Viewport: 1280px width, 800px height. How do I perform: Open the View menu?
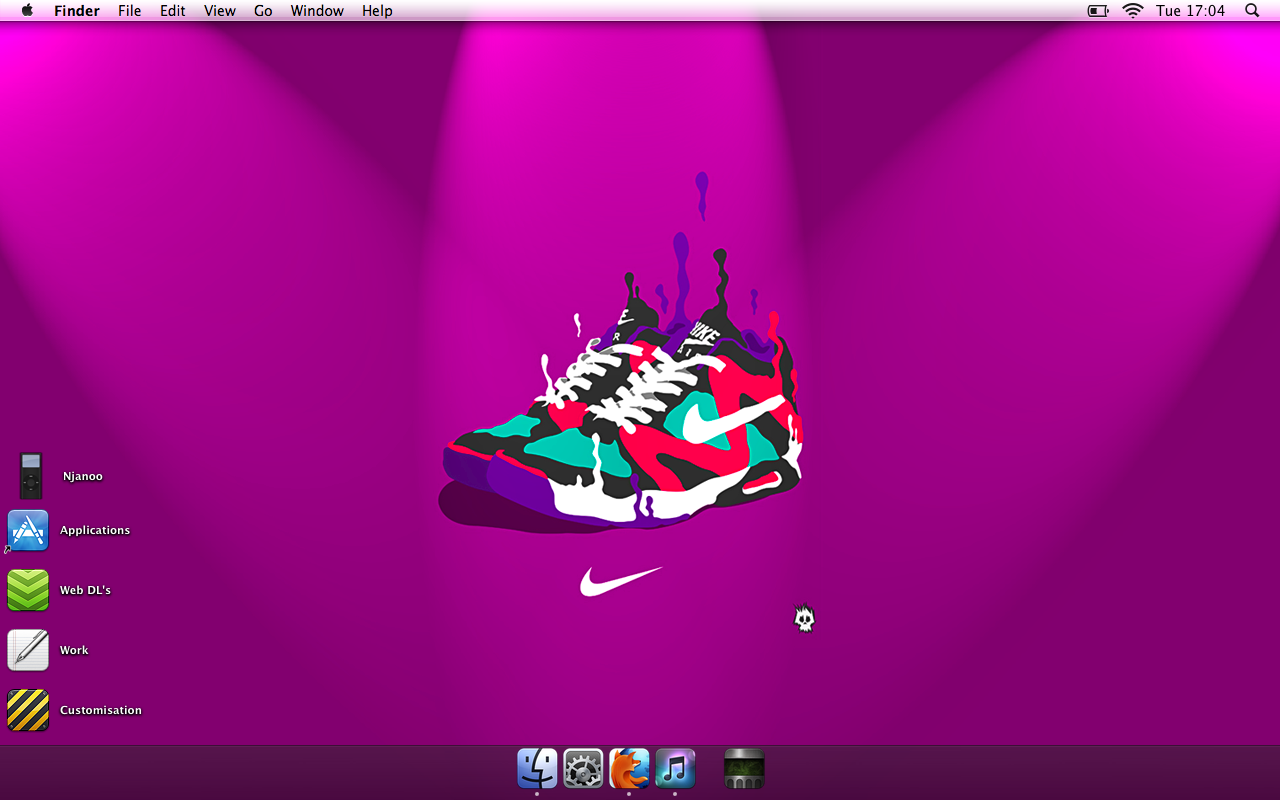220,11
